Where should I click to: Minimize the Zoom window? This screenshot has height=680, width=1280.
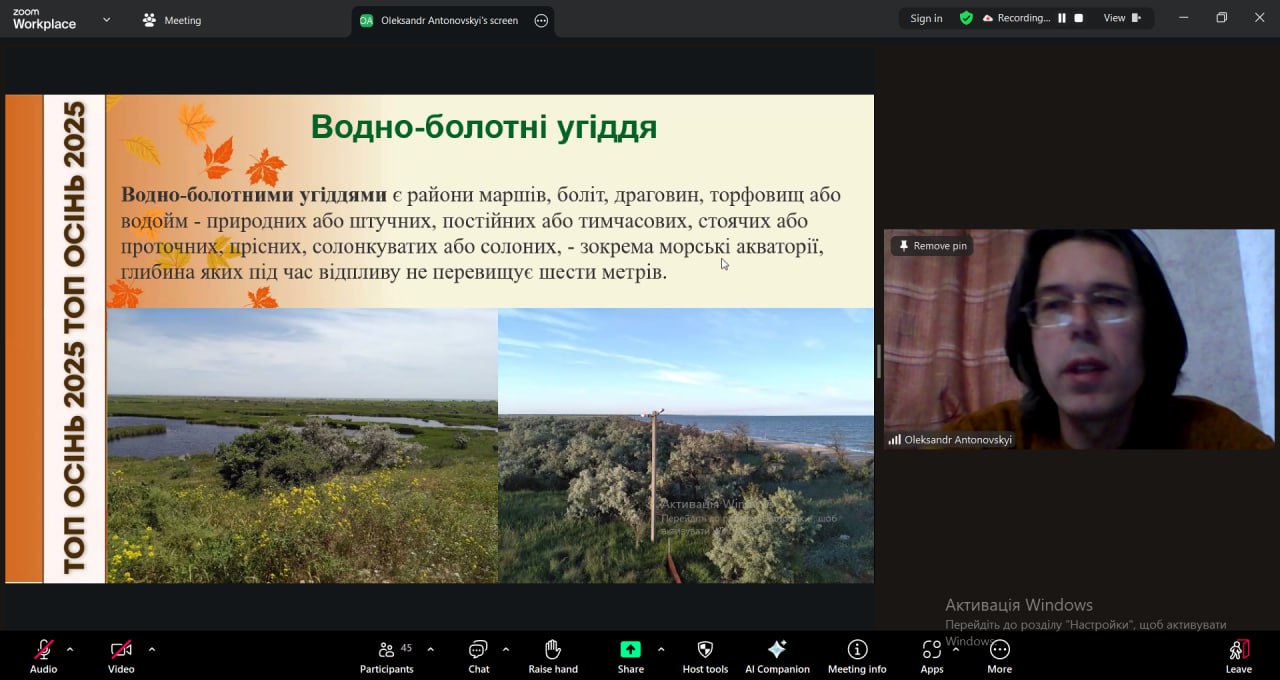(1184, 18)
